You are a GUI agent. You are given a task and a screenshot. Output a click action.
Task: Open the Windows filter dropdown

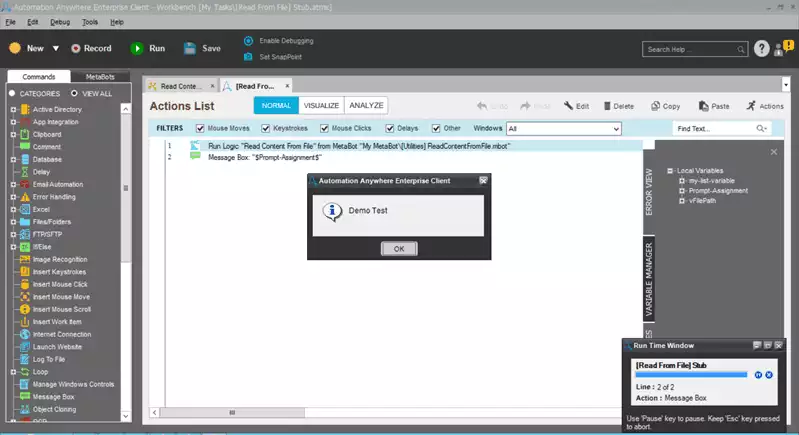pyautogui.click(x=616, y=128)
